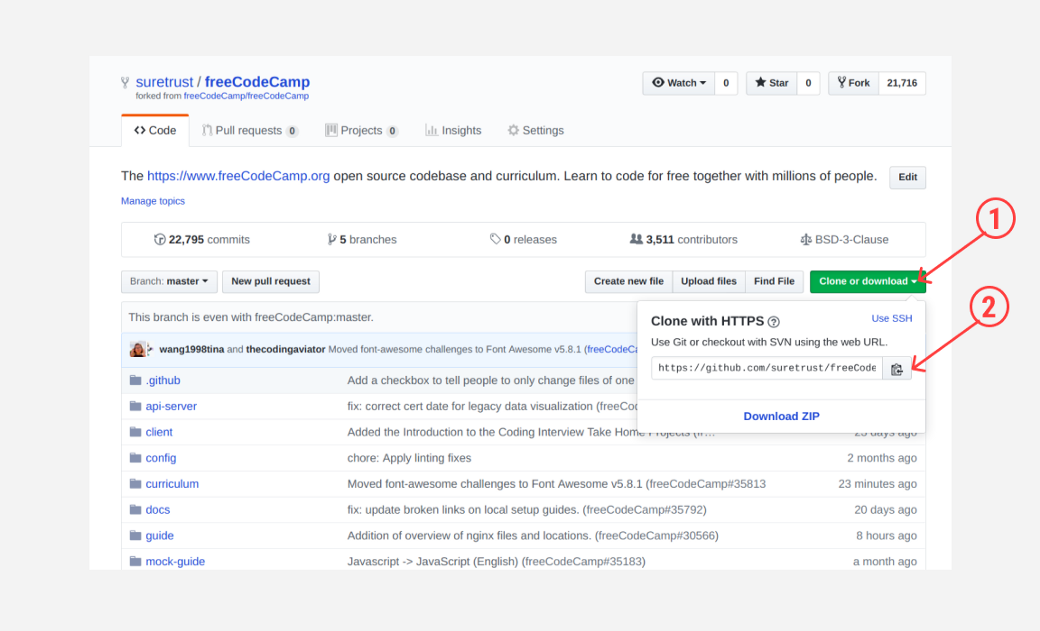Click the '8 hours ago' timestamp

[x=886, y=535]
